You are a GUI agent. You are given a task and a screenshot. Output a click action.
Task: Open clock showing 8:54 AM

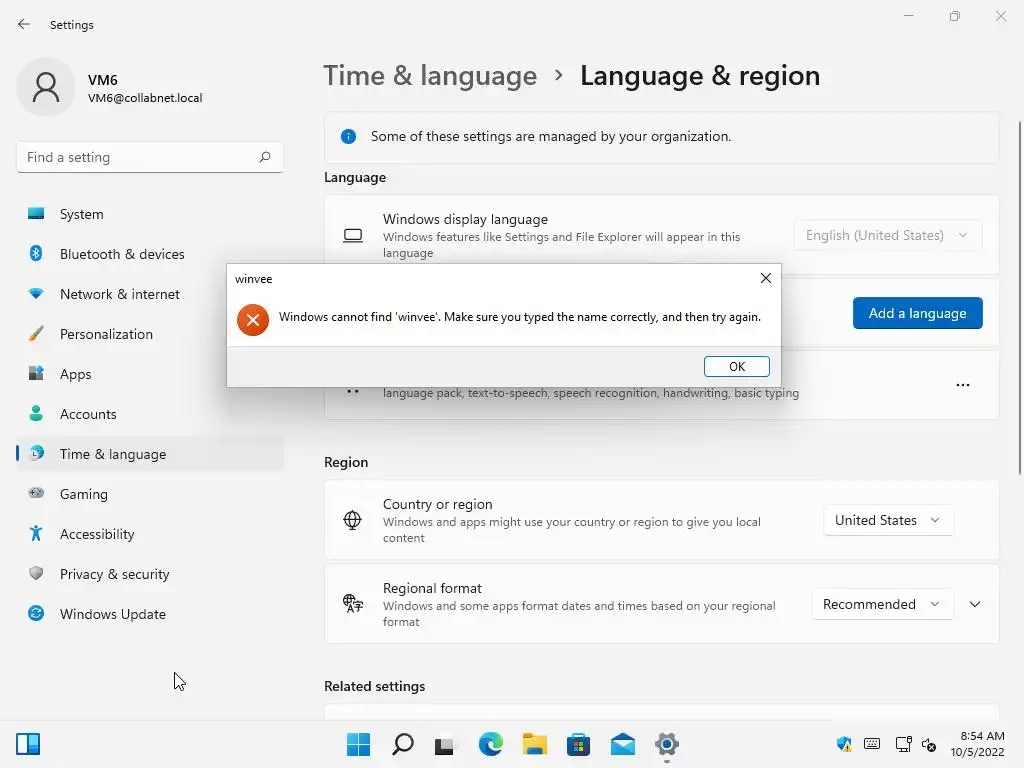coord(978,744)
